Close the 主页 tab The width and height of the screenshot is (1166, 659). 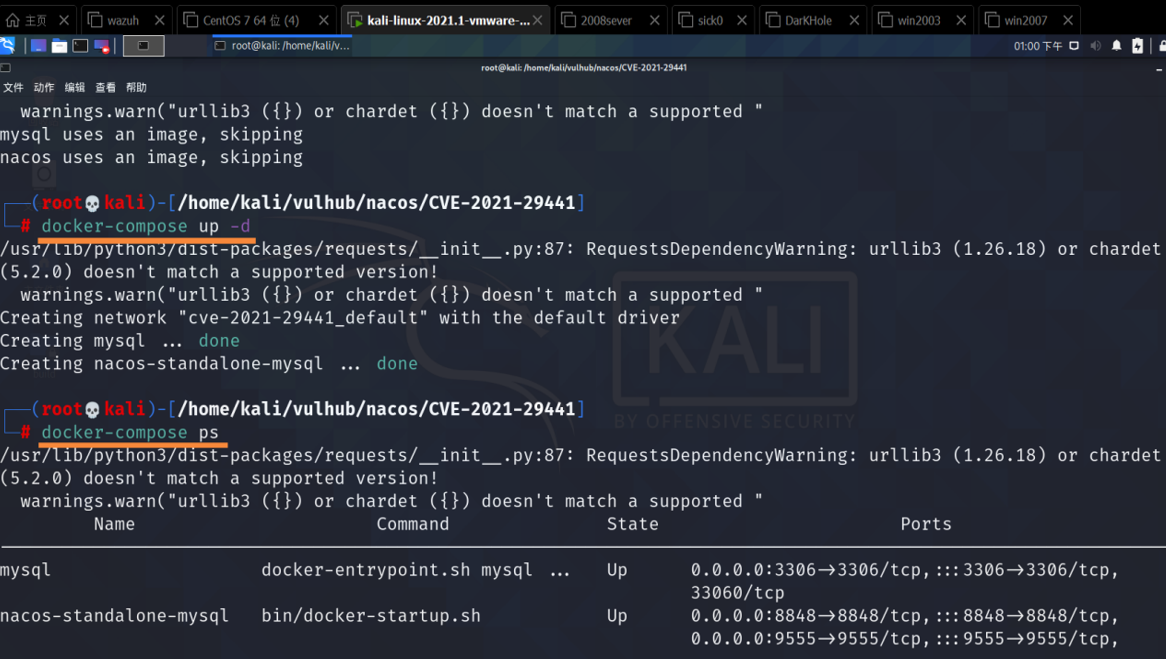coord(64,21)
